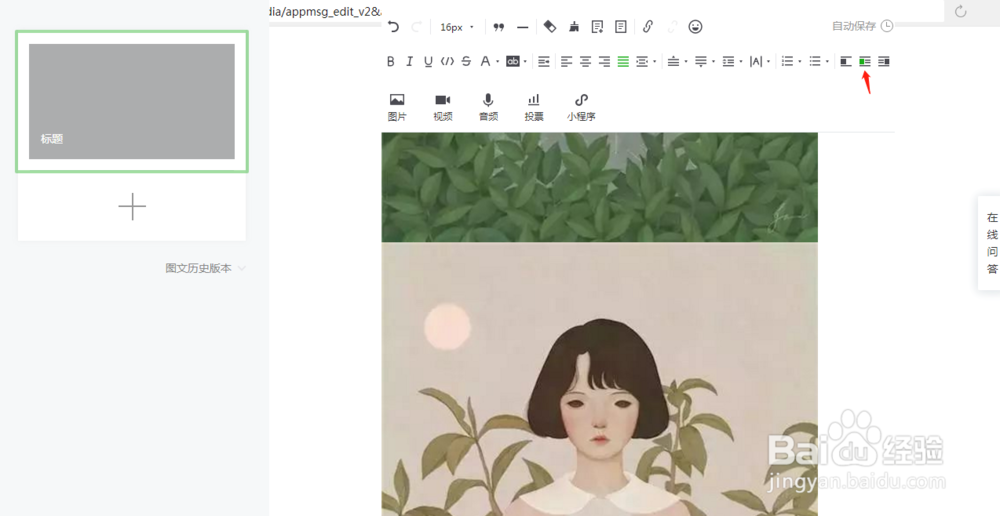Undo the last edit
The height and width of the screenshot is (516, 1000).
tap(393, 27)
